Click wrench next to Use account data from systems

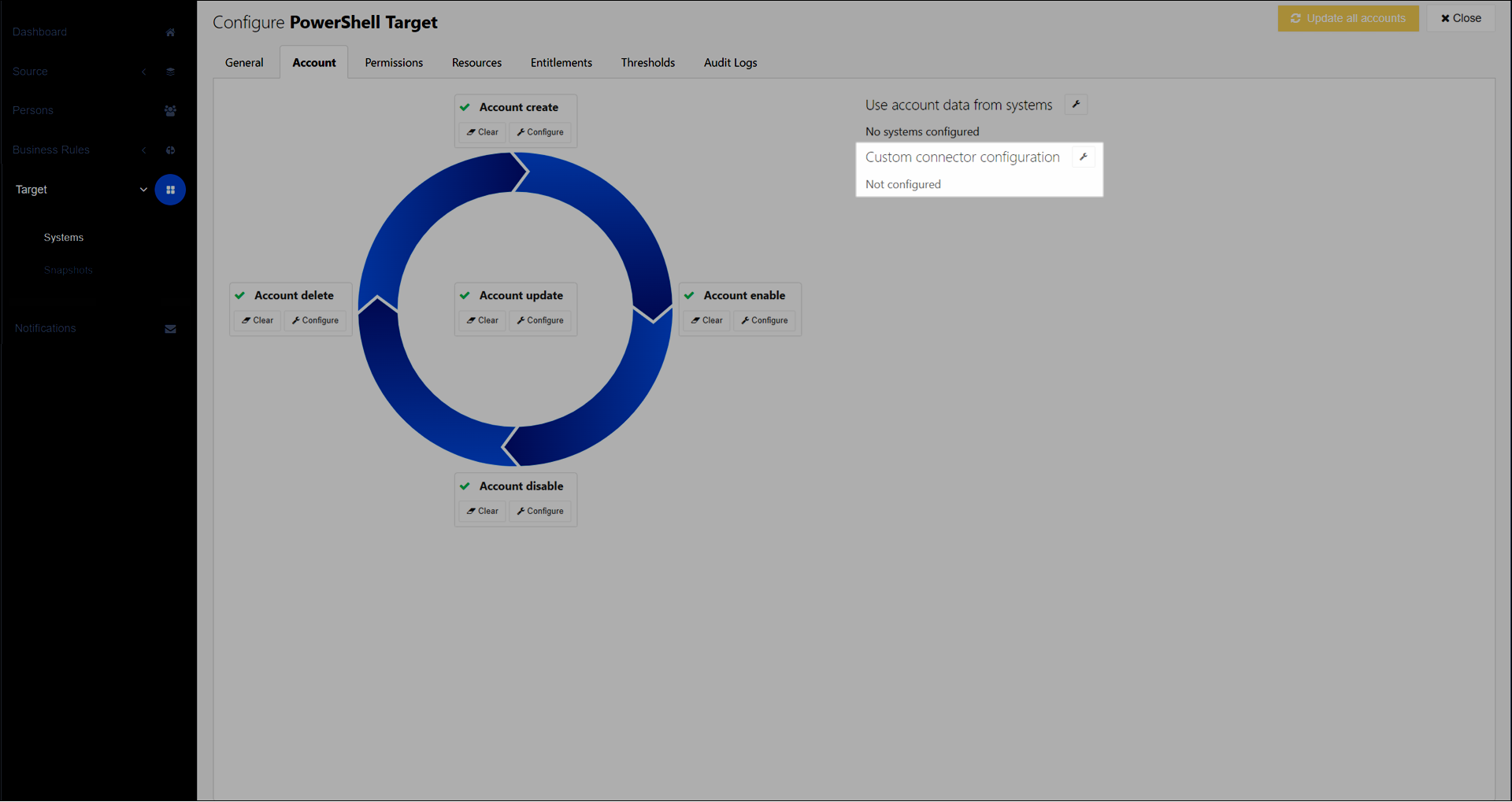1076,104
